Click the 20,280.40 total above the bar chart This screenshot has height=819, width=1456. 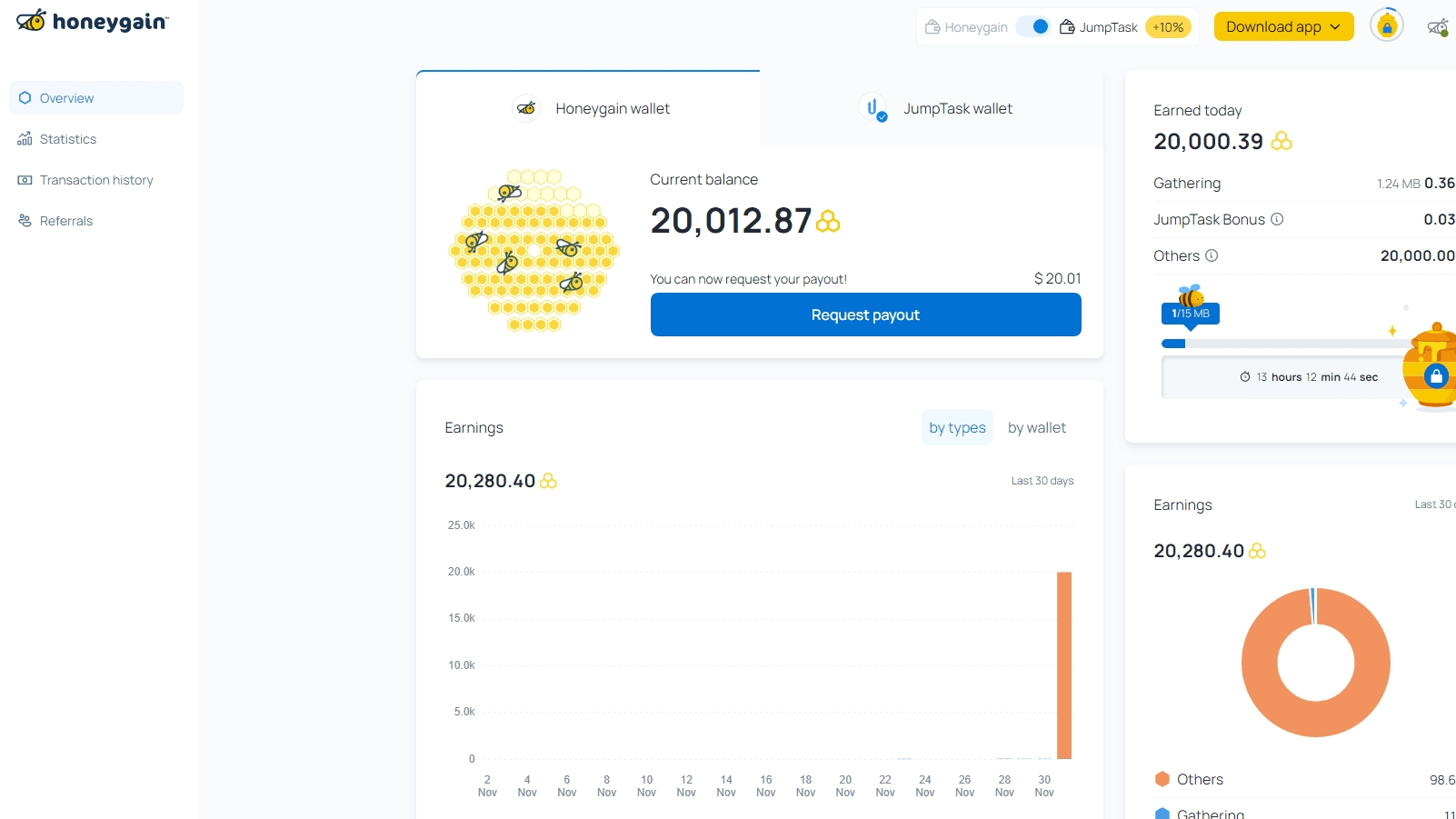490,481
